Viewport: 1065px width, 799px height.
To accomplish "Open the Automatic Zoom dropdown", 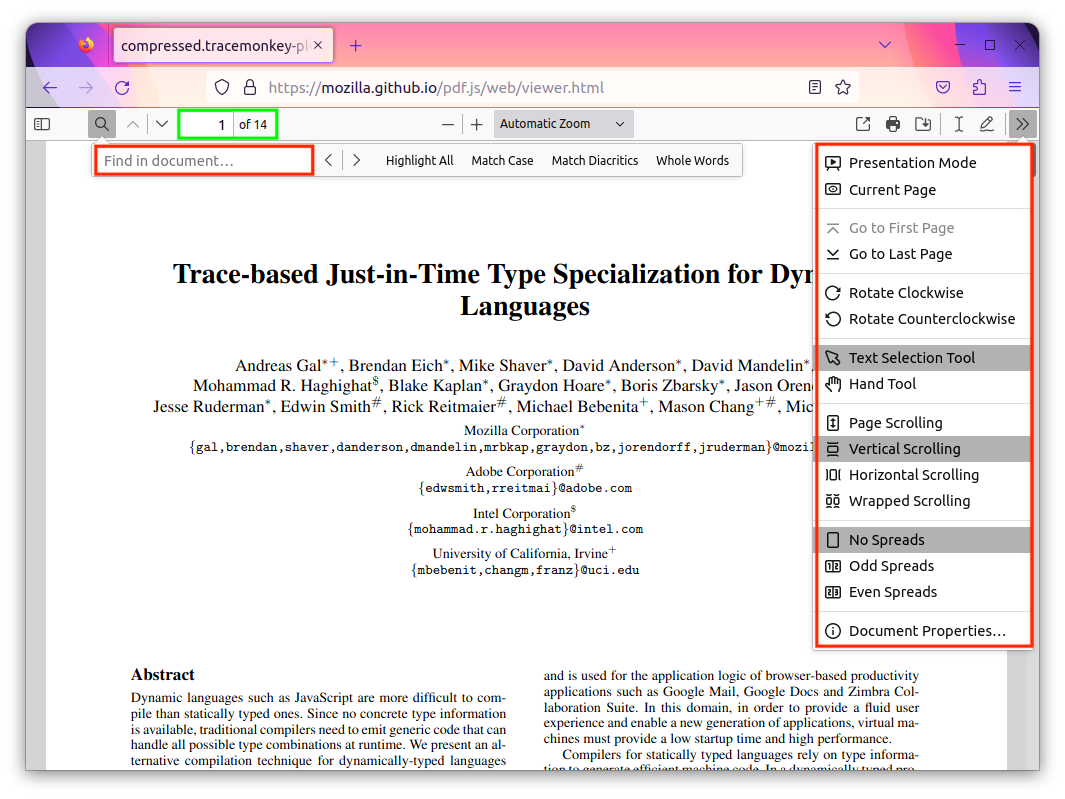I will pos(562,123).
